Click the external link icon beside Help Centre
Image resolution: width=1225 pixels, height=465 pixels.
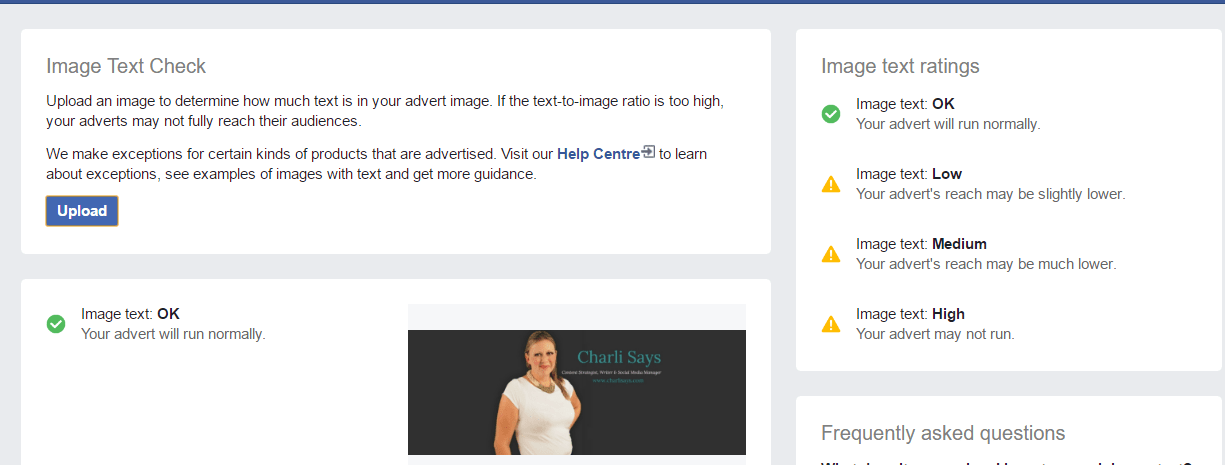pyautogui.click(x=648, y=153)
